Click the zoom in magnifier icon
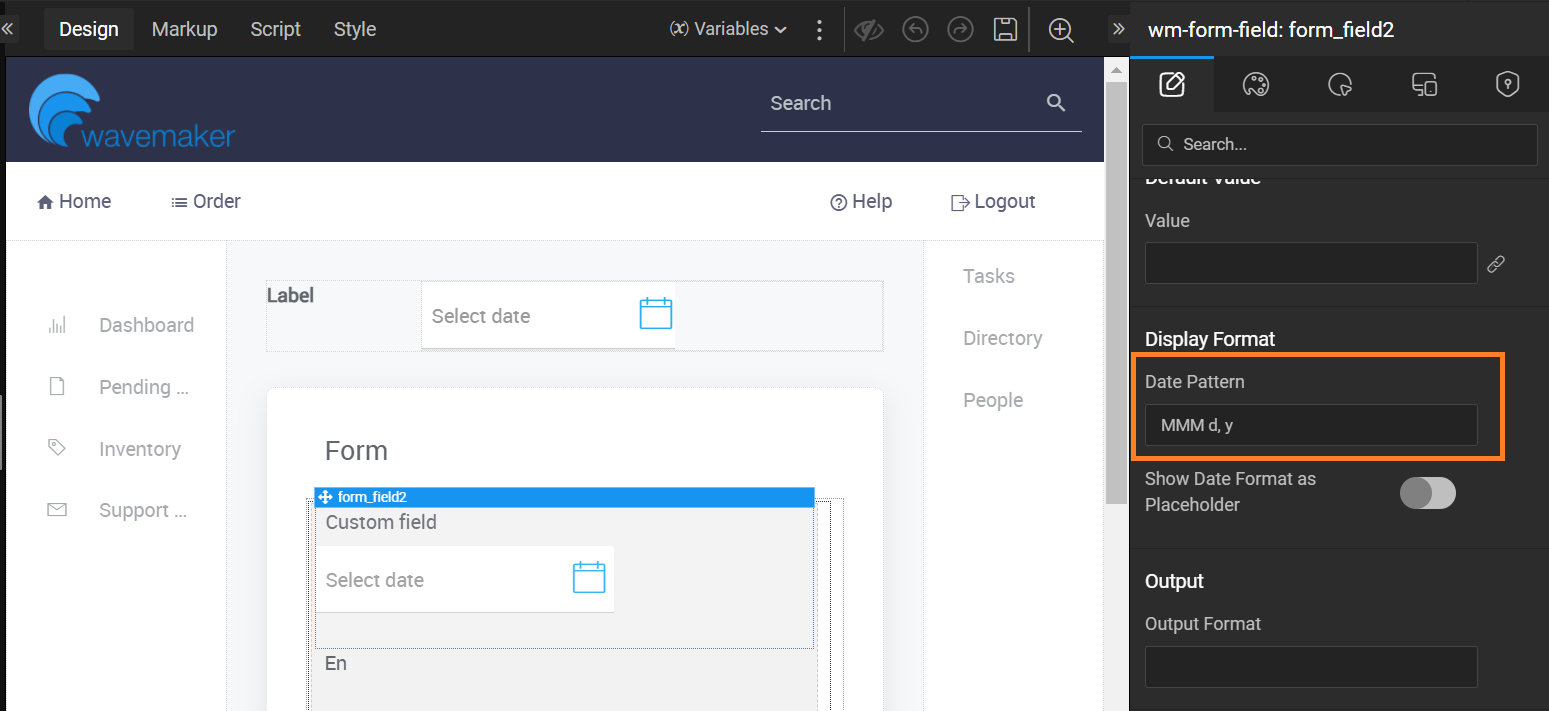This screenshot has width=1549, height=711. point(1061,30)
